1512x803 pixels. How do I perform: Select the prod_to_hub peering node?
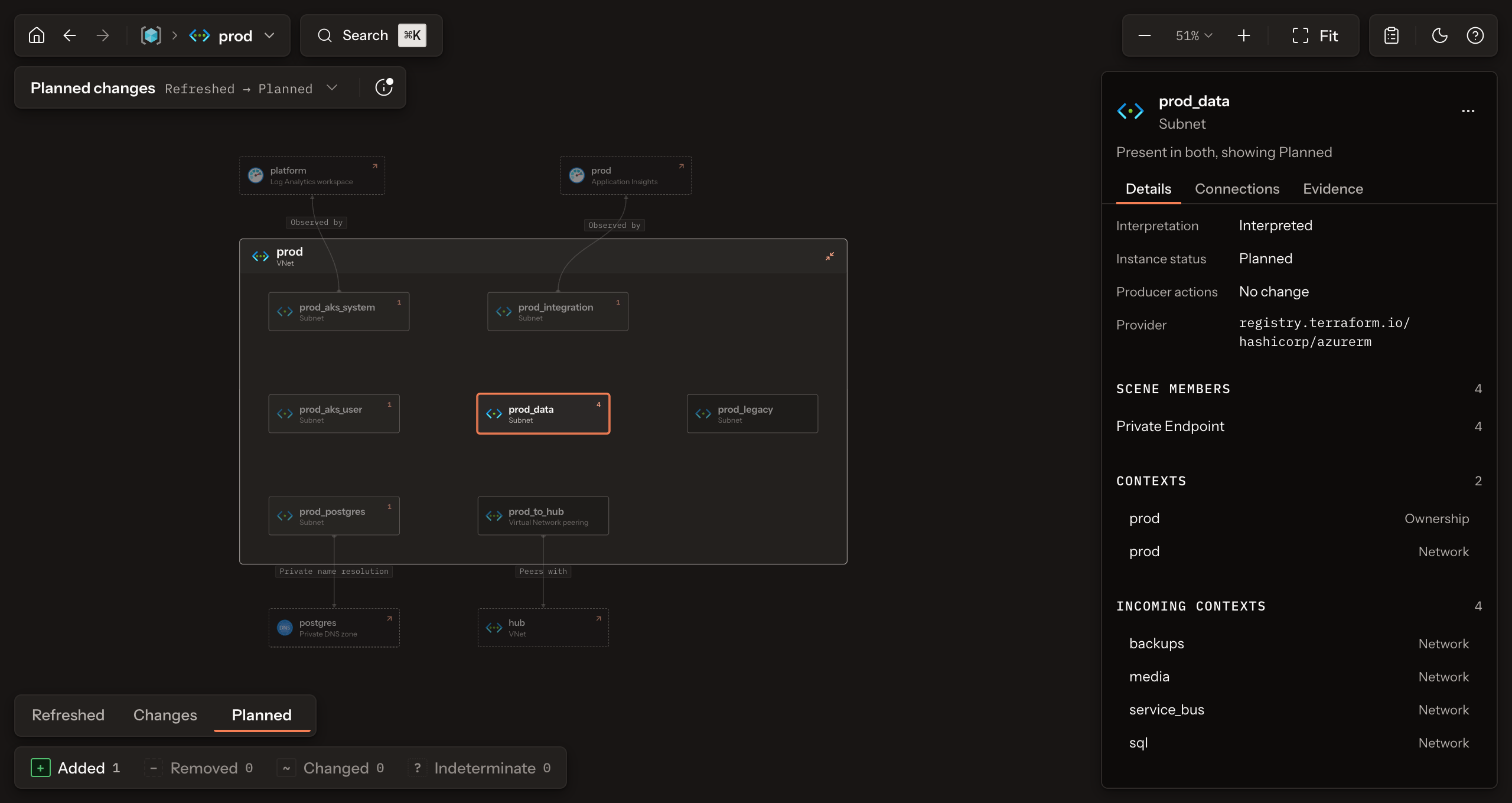pos(543,516)
